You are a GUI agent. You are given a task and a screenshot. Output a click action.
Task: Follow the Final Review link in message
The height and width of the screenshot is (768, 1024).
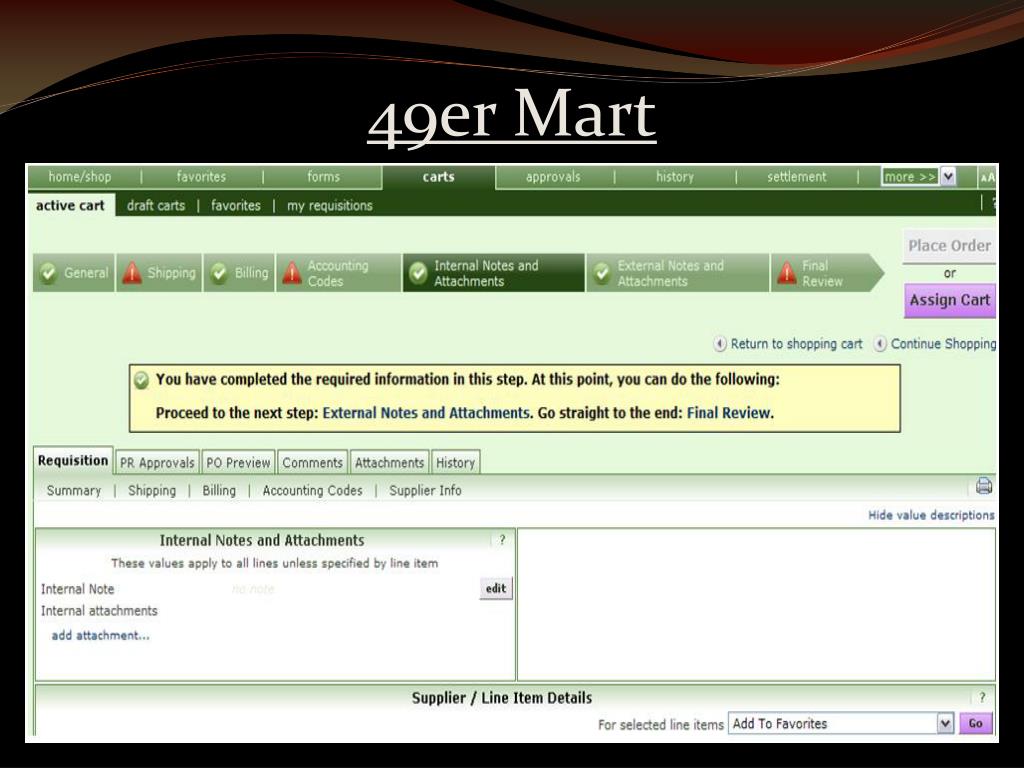[729, 413]
